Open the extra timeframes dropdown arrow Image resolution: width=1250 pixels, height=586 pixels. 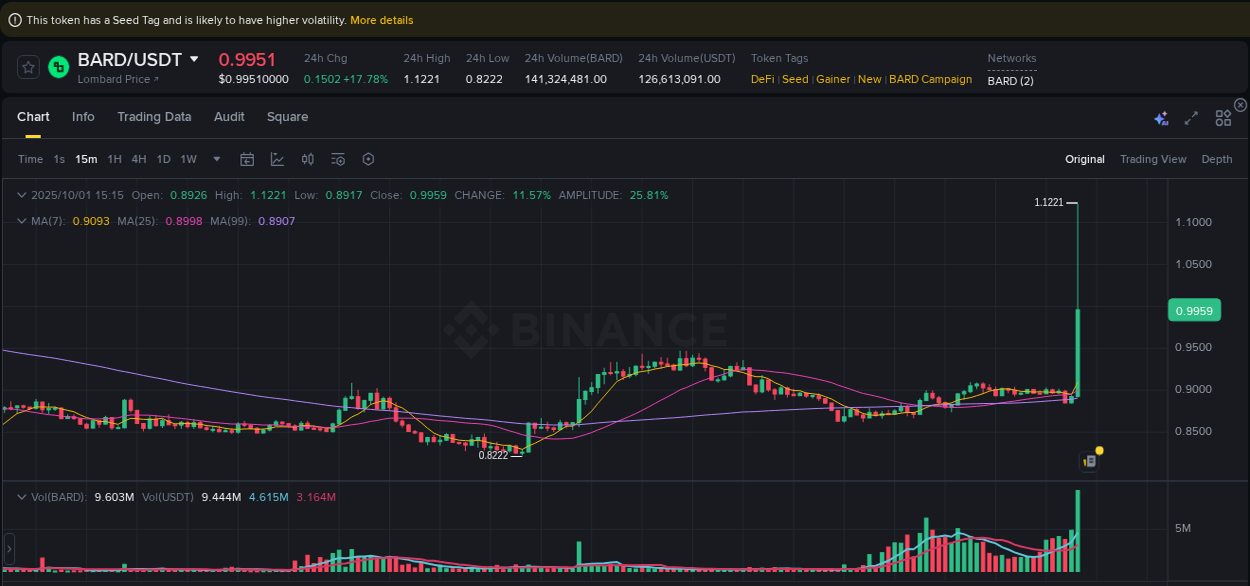pyautogui.click(x=216, y=159)
